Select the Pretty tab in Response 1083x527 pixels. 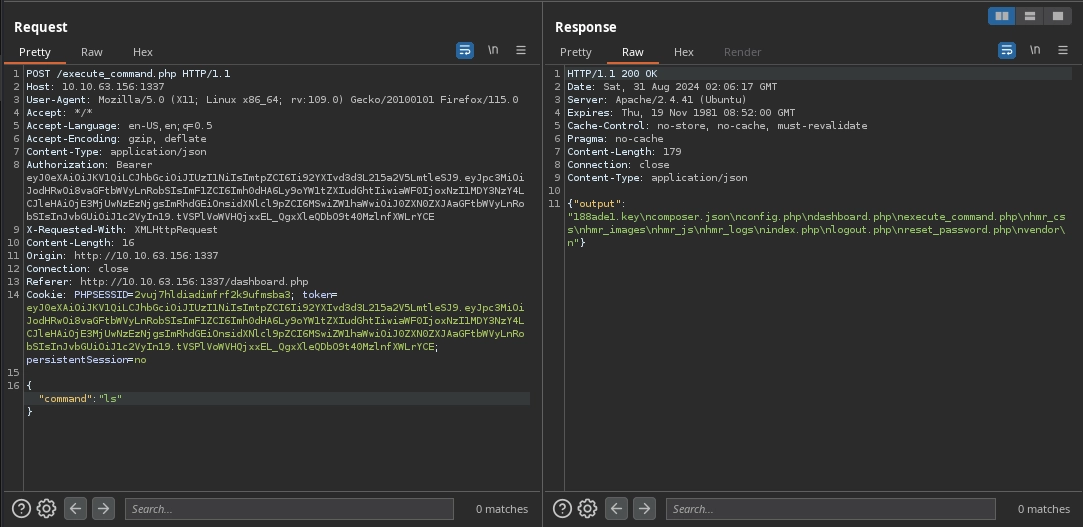click(576, 52)
